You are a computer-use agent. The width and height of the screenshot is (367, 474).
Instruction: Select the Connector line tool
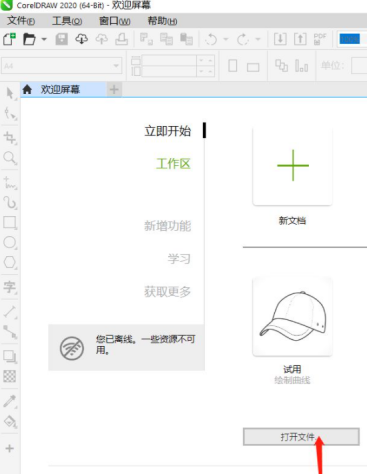point(10,332)
